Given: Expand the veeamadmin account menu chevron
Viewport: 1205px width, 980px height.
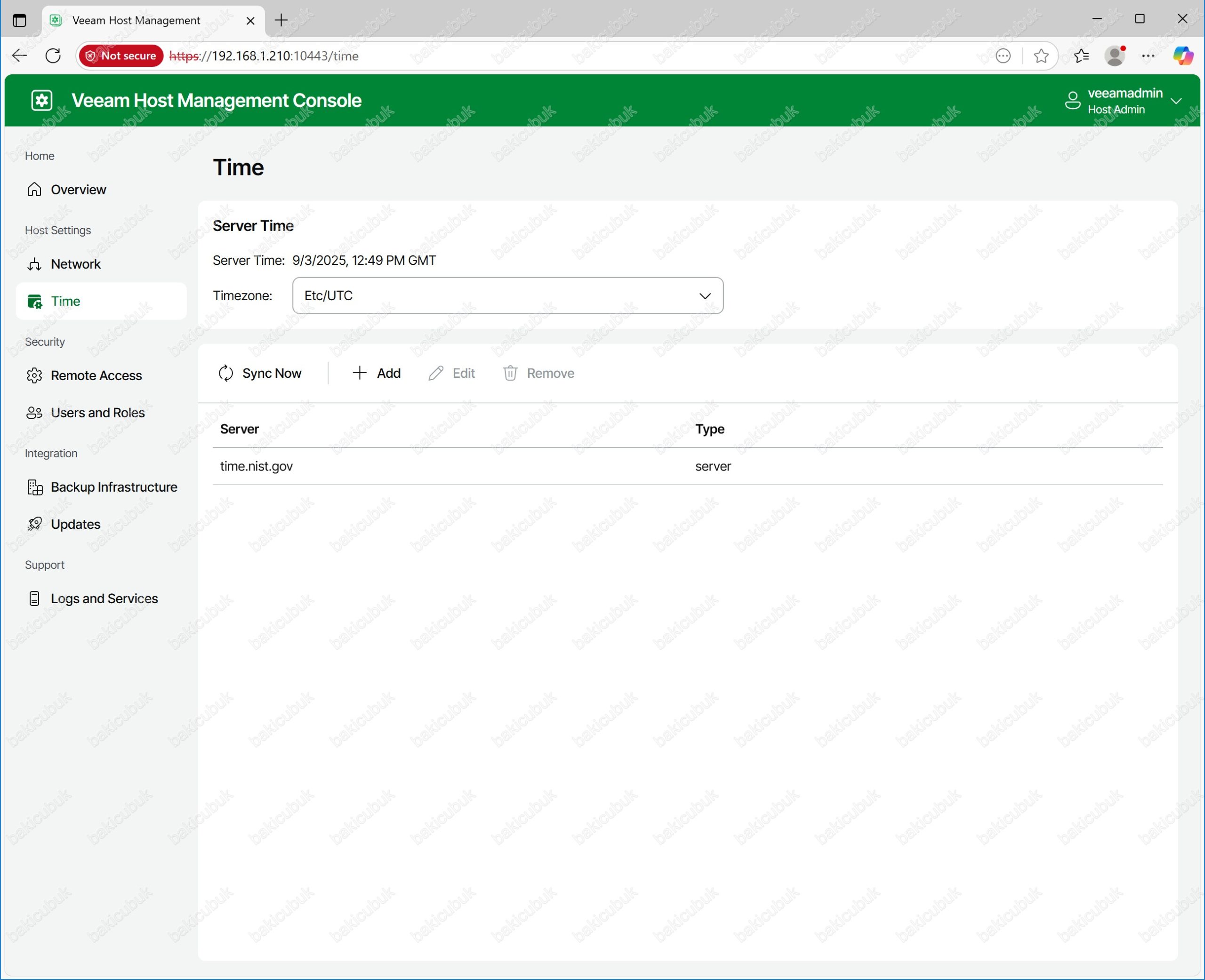Looking at the screenshot, I should [x=1176, y=101].
